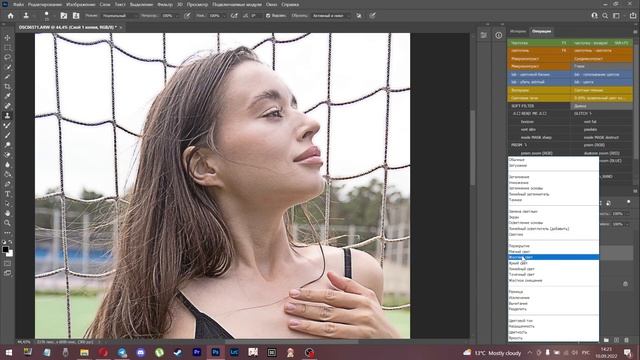Open the Windows Start menu
The image size is (640, 360).
click(x=9, y=352)
